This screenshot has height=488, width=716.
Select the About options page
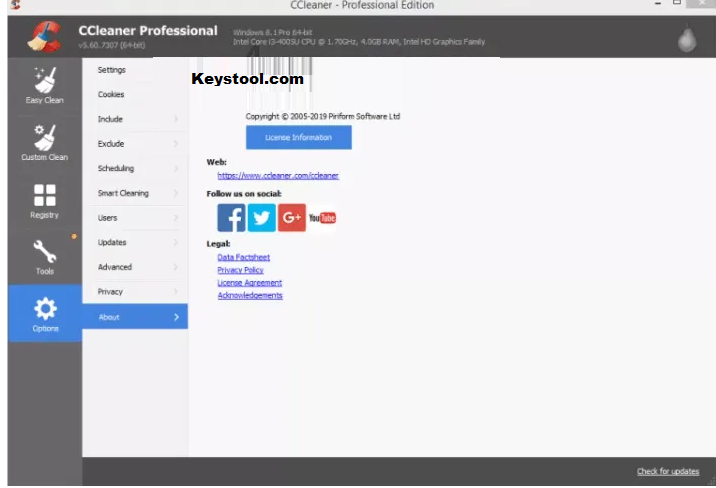coord(135,316)
